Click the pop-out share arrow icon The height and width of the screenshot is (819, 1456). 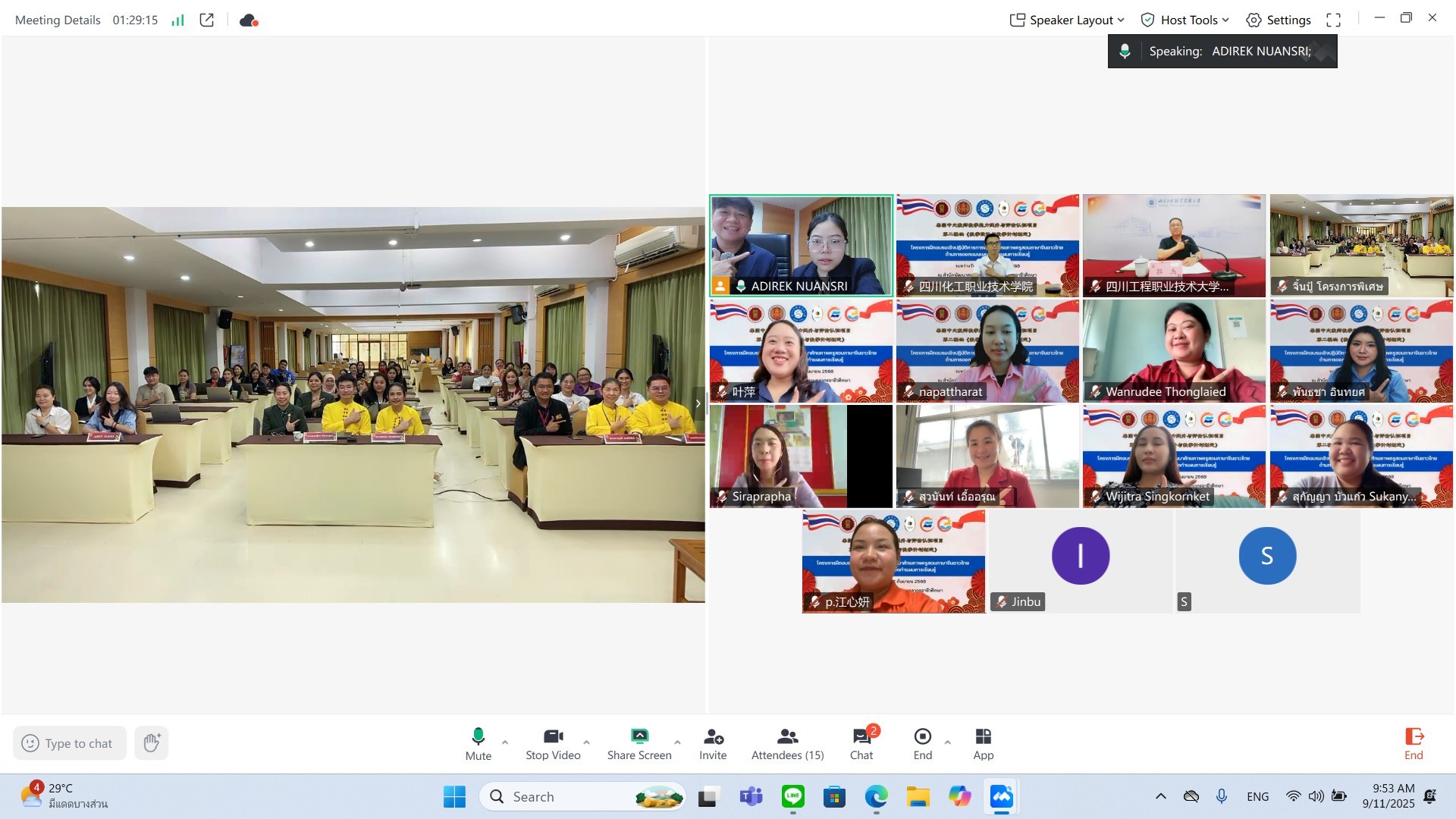206,20
